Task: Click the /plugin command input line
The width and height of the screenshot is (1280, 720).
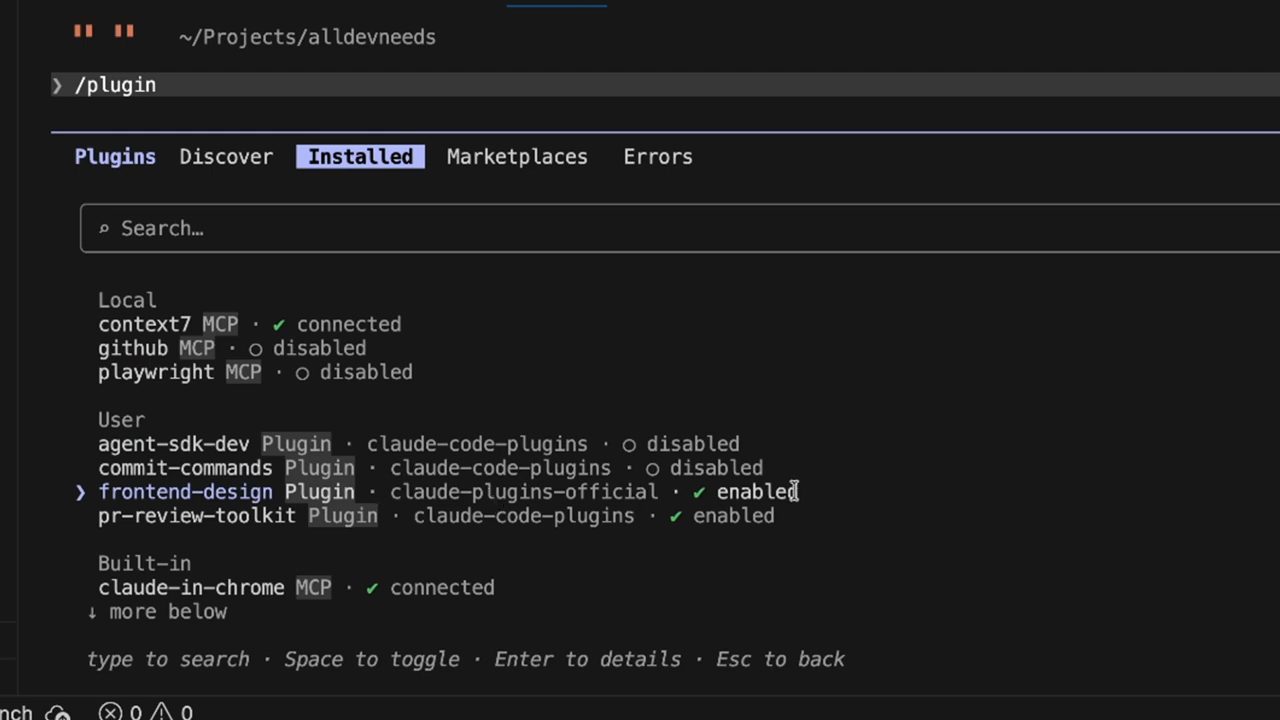Action: click(665, 85)
